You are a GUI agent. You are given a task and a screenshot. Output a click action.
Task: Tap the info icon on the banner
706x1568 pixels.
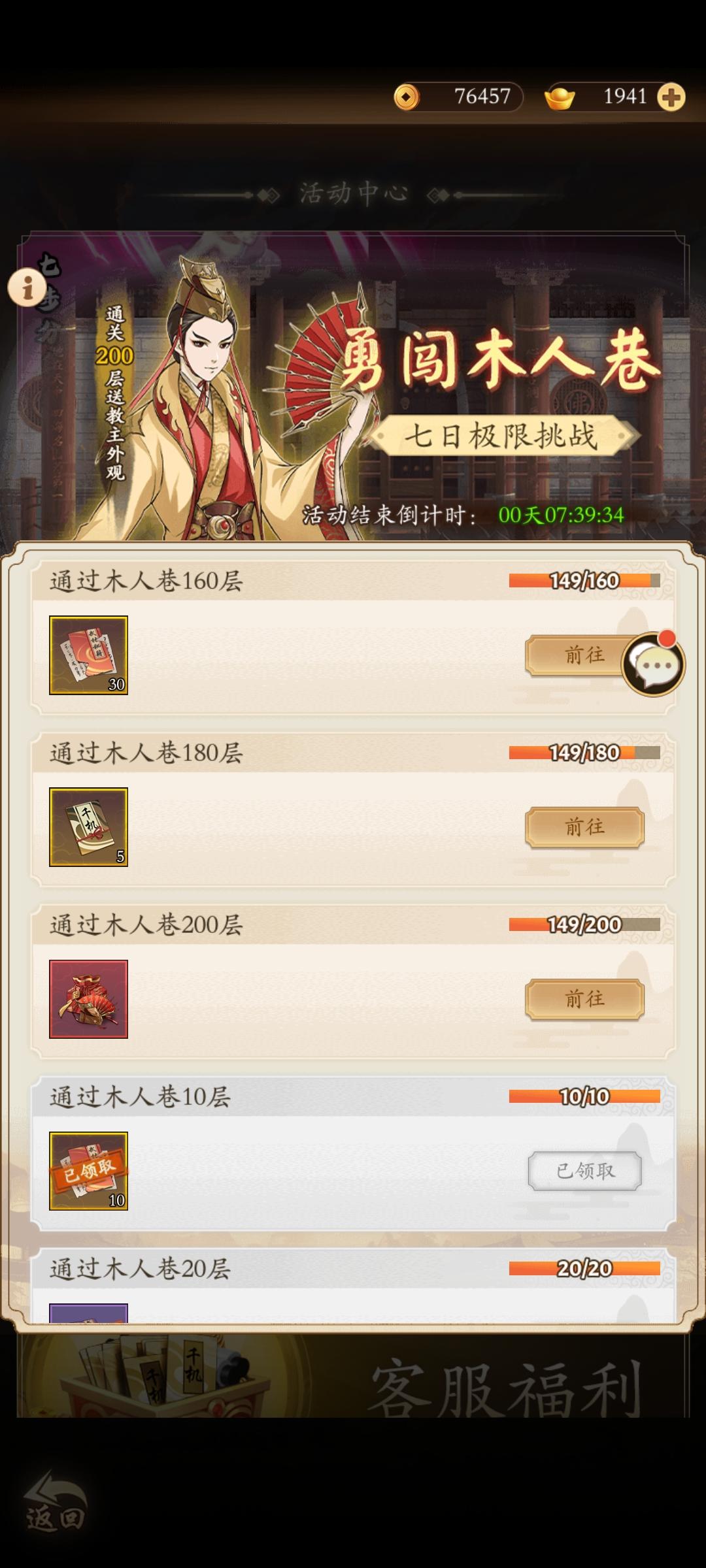(27, 287)
